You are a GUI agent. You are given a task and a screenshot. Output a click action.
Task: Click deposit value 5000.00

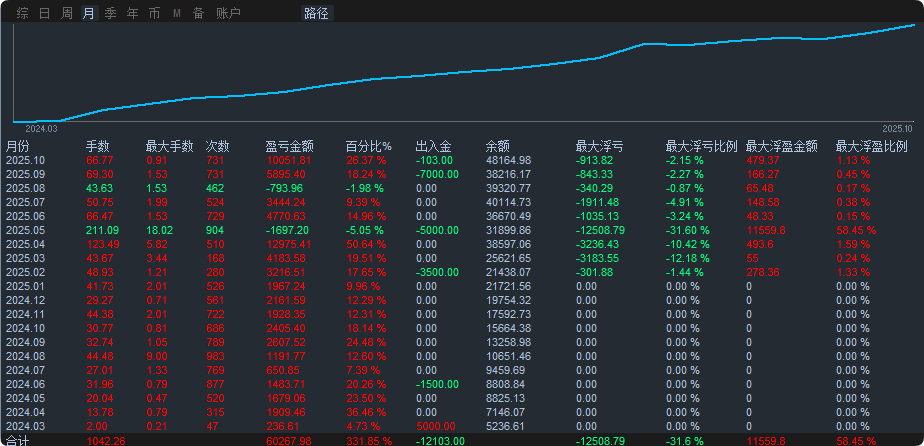(435, 426)
